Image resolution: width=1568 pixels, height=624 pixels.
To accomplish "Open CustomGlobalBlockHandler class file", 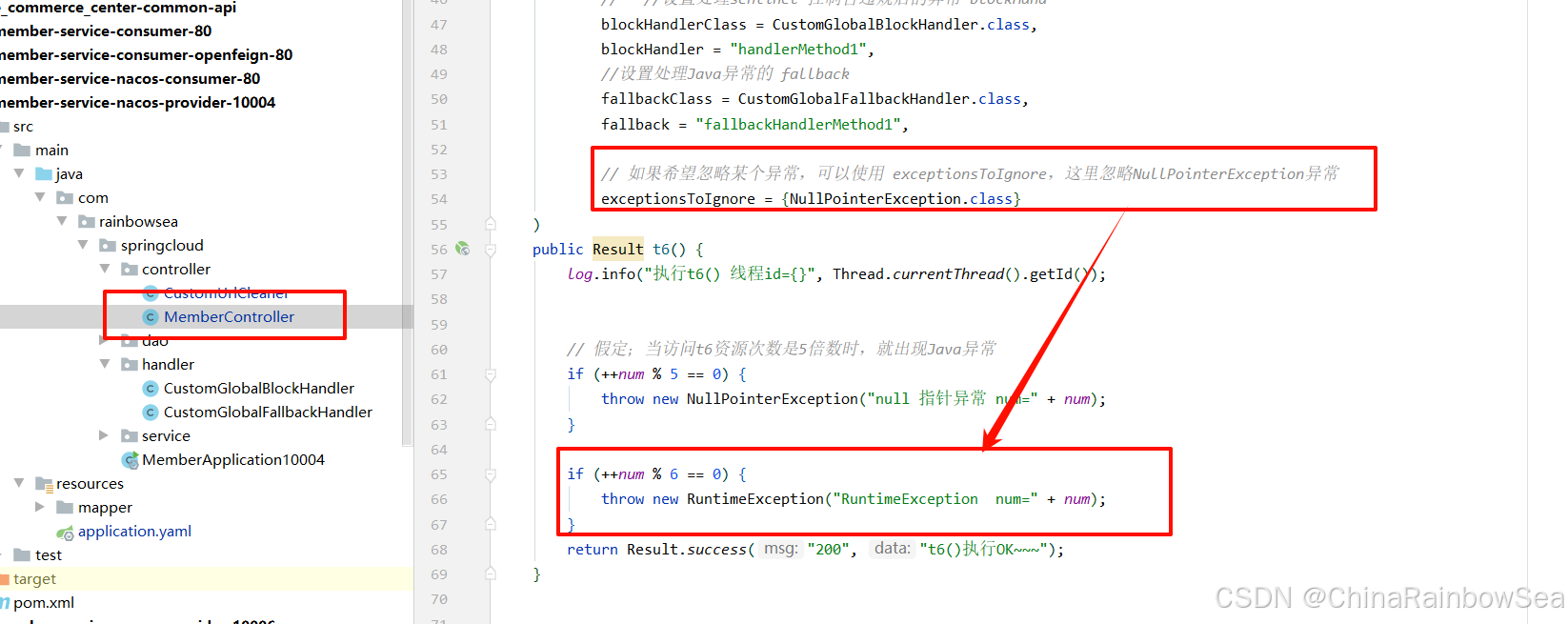I will [258, 388].
